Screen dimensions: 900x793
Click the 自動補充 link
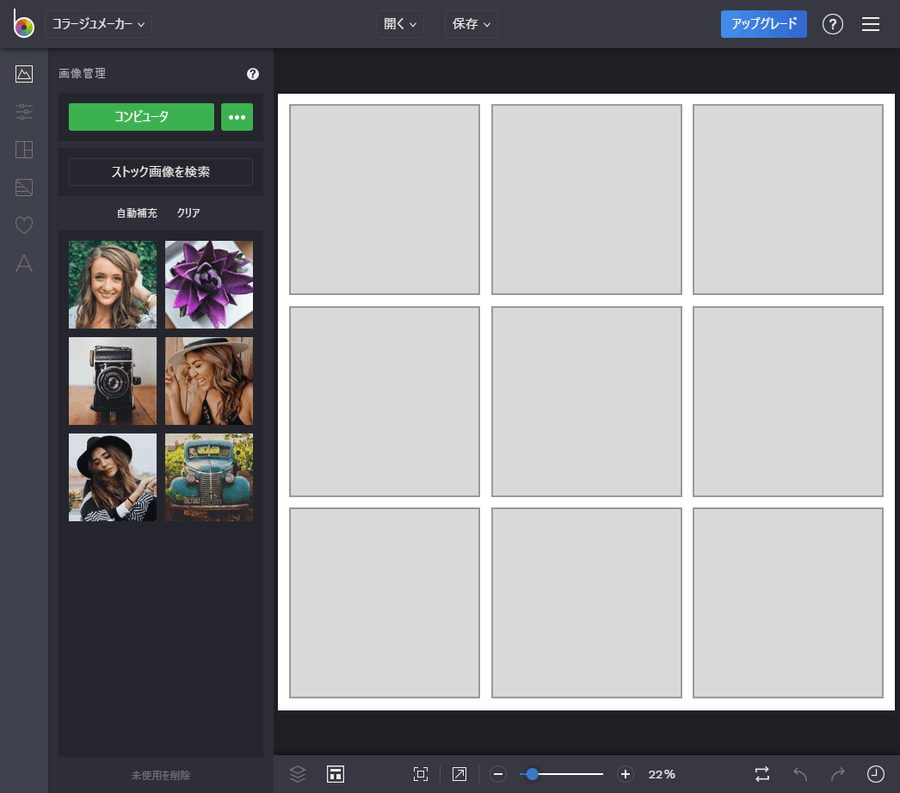tap(137, 213)
